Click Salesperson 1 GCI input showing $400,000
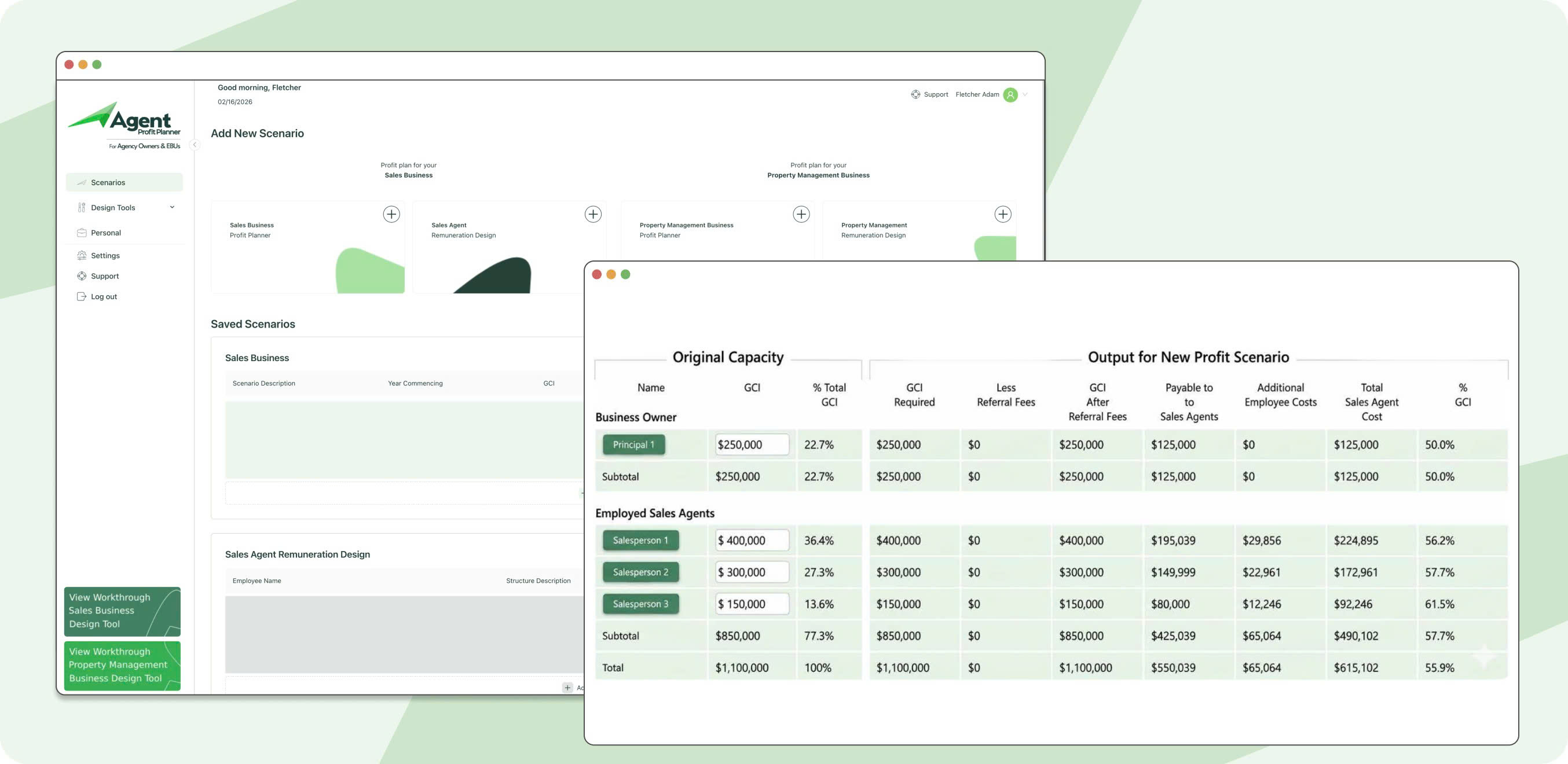The width and height of the screenshot is (1568, 764). click(x=752, y=540)
